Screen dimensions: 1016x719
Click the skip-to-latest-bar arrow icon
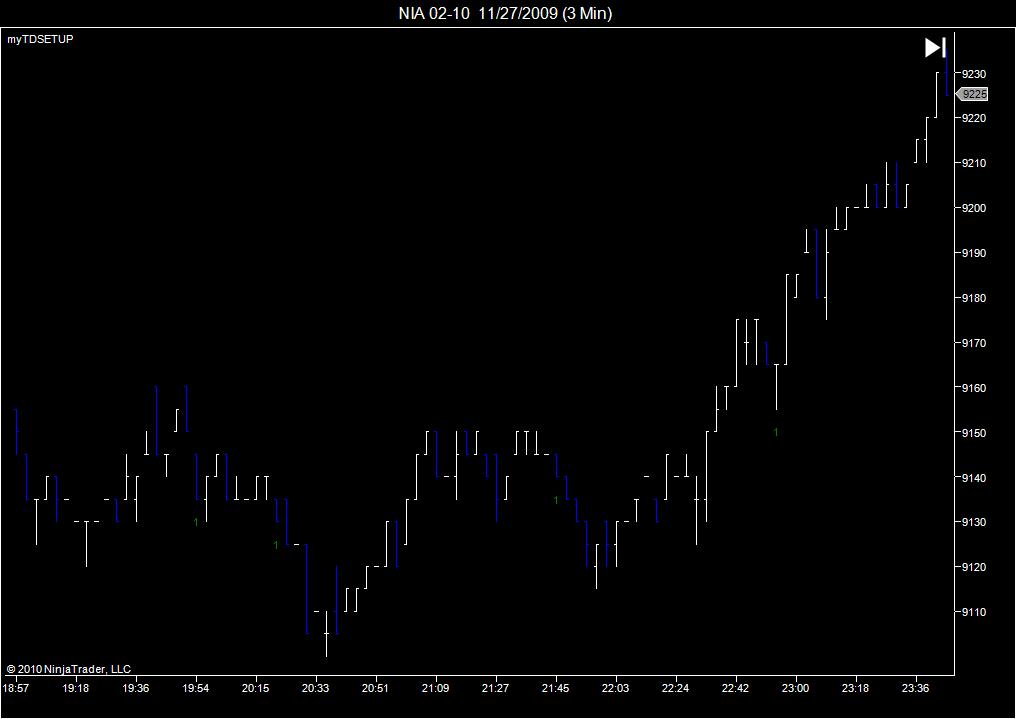point(935,47)
